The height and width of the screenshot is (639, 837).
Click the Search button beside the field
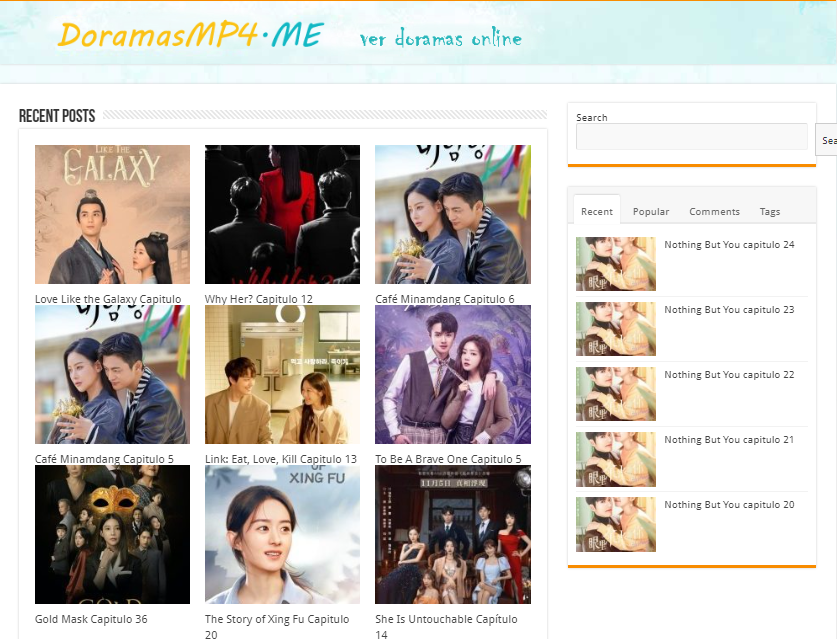pos(827,140)
